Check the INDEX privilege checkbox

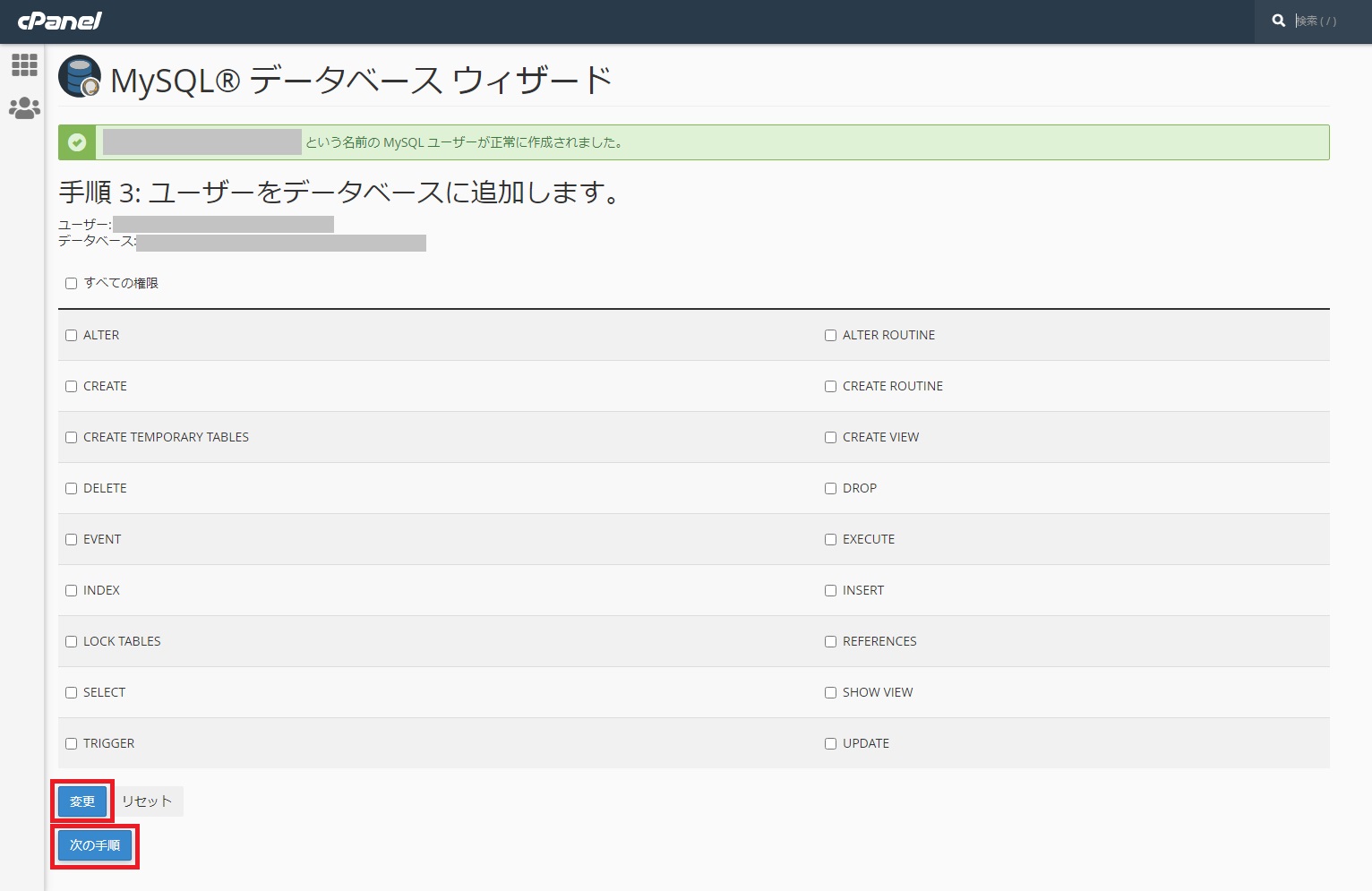(71, 590)
